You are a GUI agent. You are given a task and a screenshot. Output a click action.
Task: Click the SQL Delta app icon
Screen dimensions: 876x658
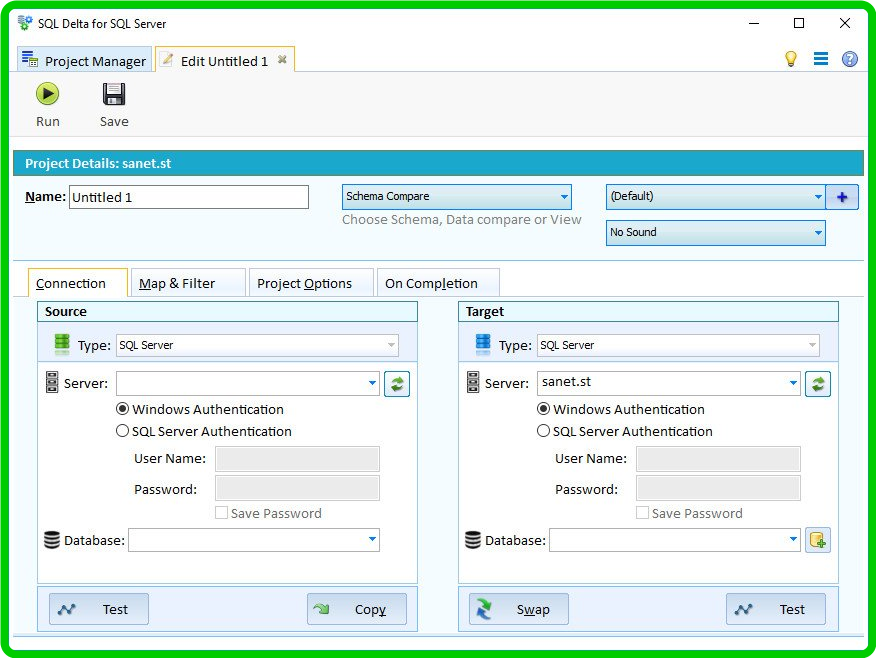click(25, 23)
